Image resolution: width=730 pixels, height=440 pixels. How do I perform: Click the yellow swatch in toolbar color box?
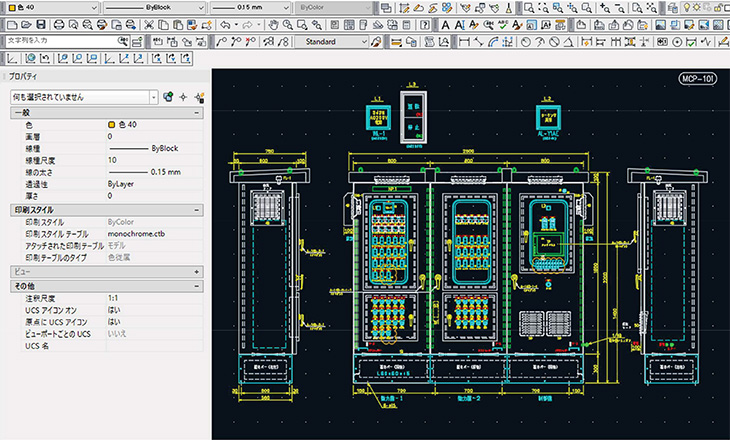(13, 7)
